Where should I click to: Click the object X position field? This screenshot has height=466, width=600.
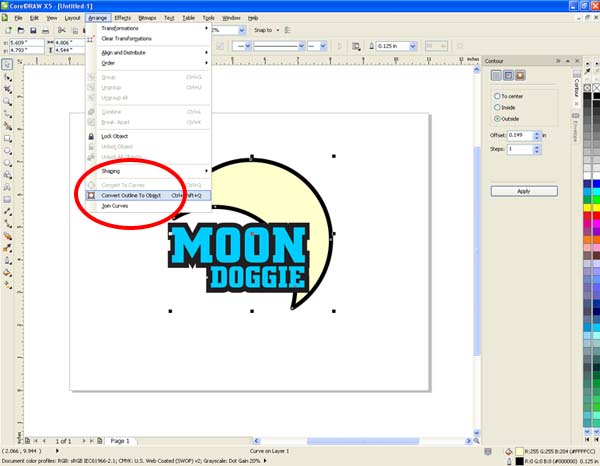pyautogui.click(x=26, y=42)
